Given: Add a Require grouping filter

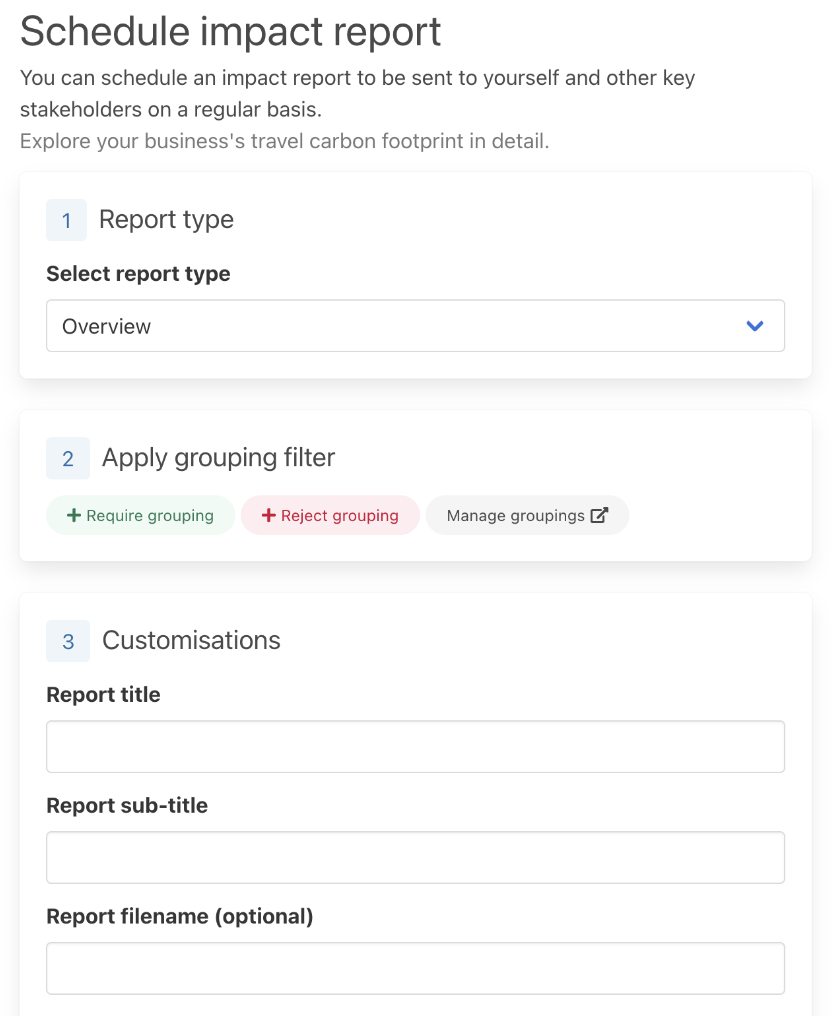Looking at the screenshot, I should pos(141,516).
